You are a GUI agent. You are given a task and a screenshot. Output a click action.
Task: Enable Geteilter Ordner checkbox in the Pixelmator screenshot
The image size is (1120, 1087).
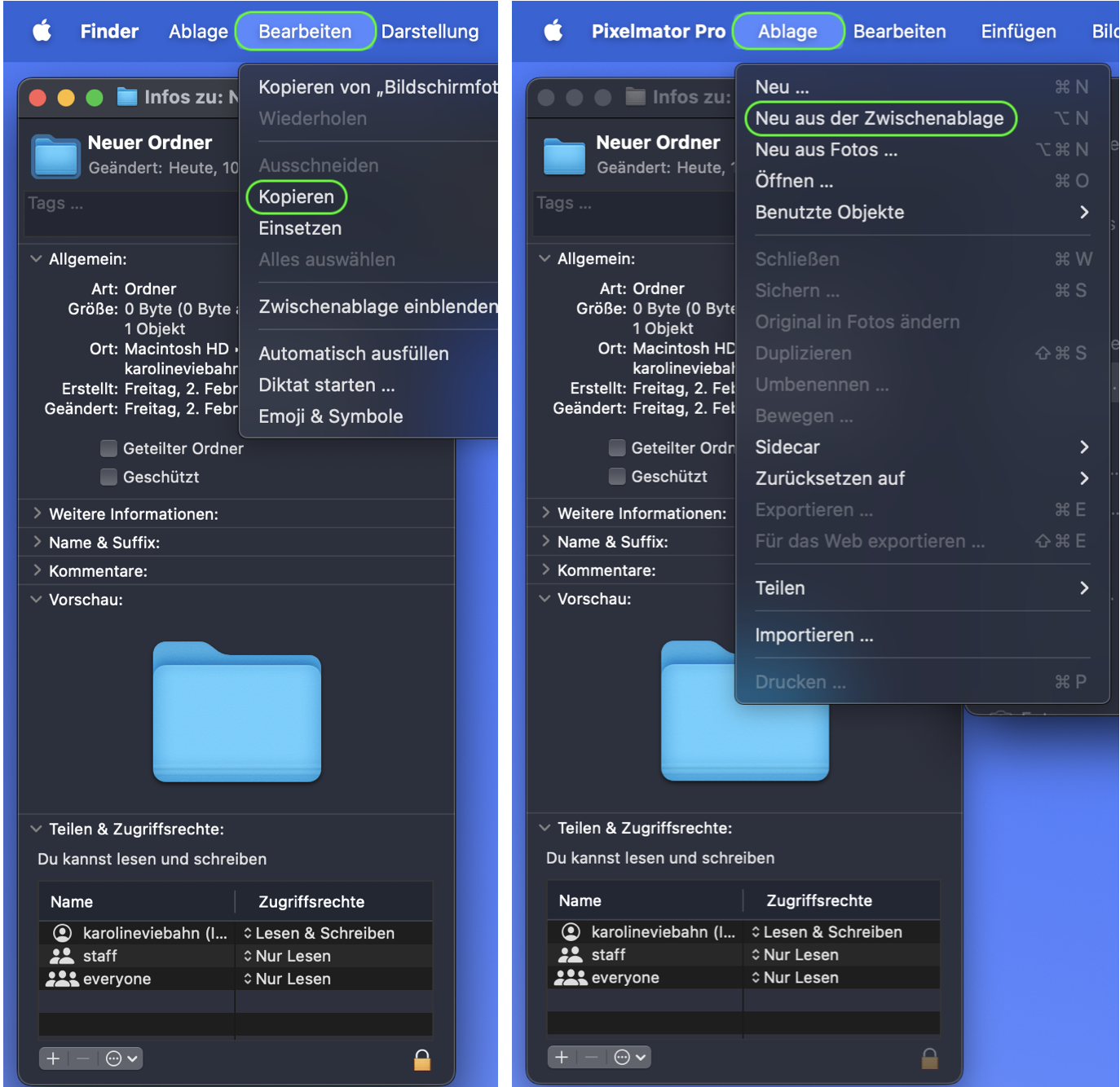(617, 447)
